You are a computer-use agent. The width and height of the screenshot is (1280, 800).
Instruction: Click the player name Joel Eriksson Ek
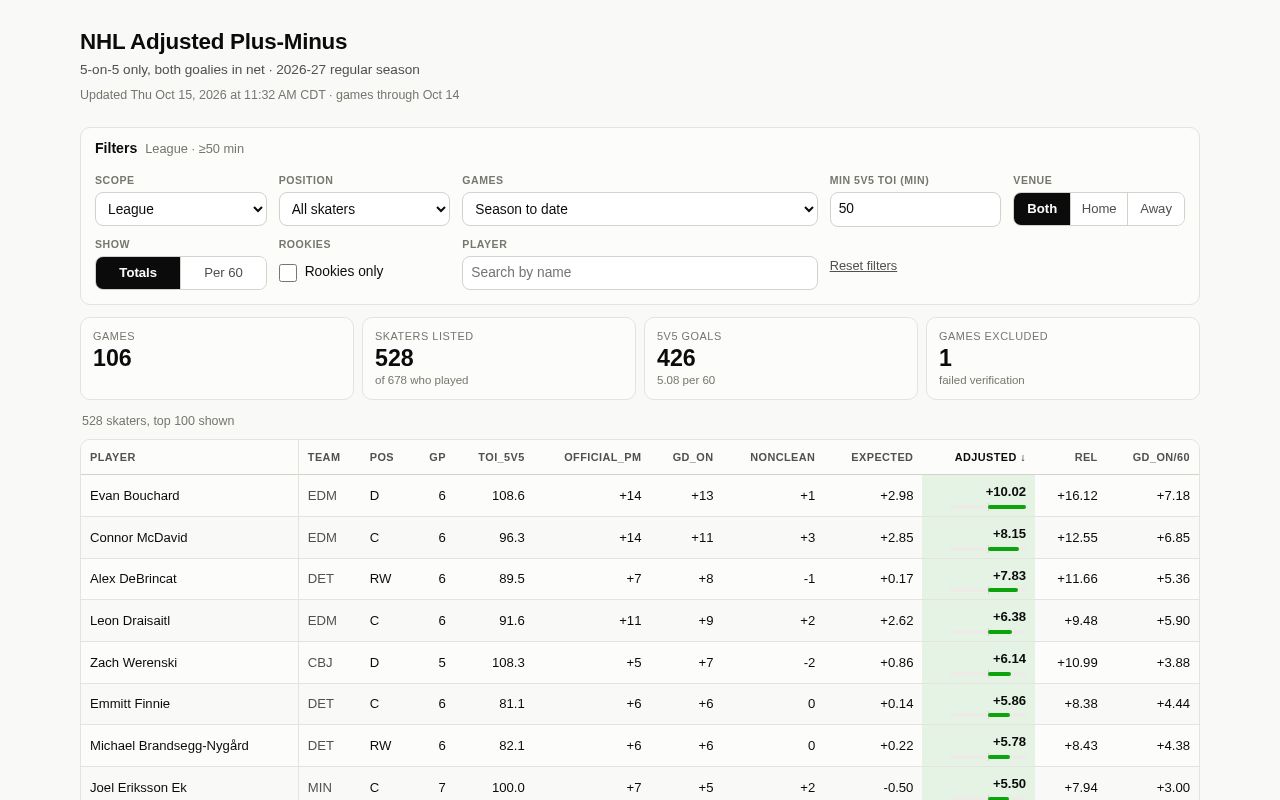(x=138, y=788)
